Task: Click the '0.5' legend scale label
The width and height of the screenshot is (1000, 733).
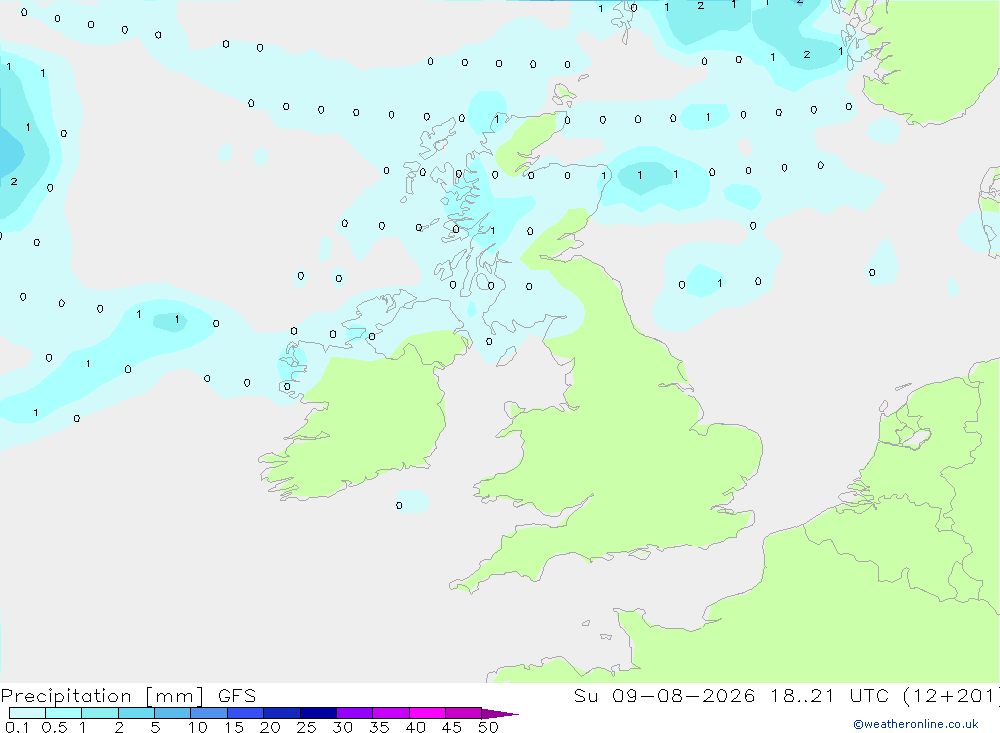Action: 54,727
